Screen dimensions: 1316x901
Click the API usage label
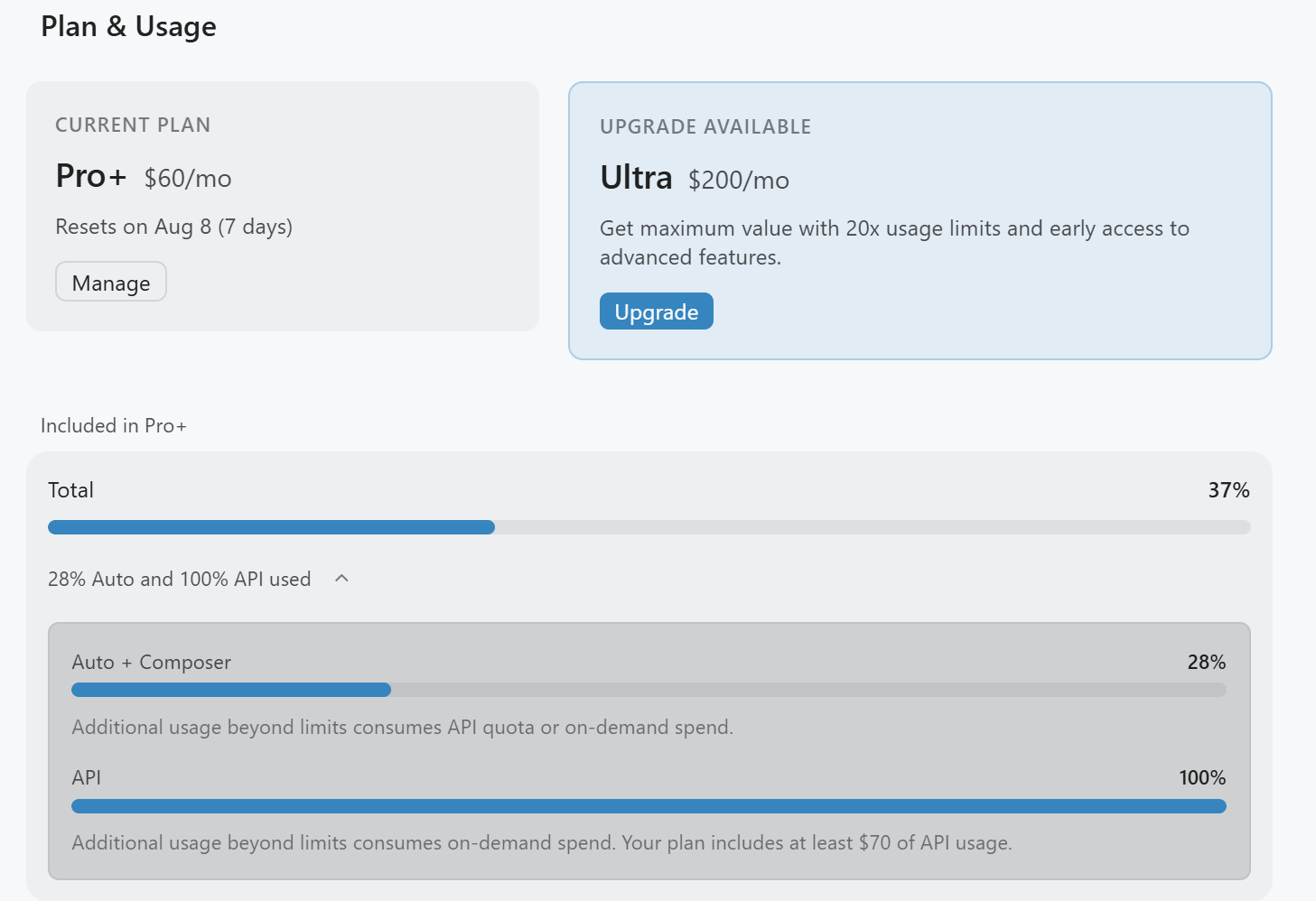pyautogui.click(x=87, y=777)
